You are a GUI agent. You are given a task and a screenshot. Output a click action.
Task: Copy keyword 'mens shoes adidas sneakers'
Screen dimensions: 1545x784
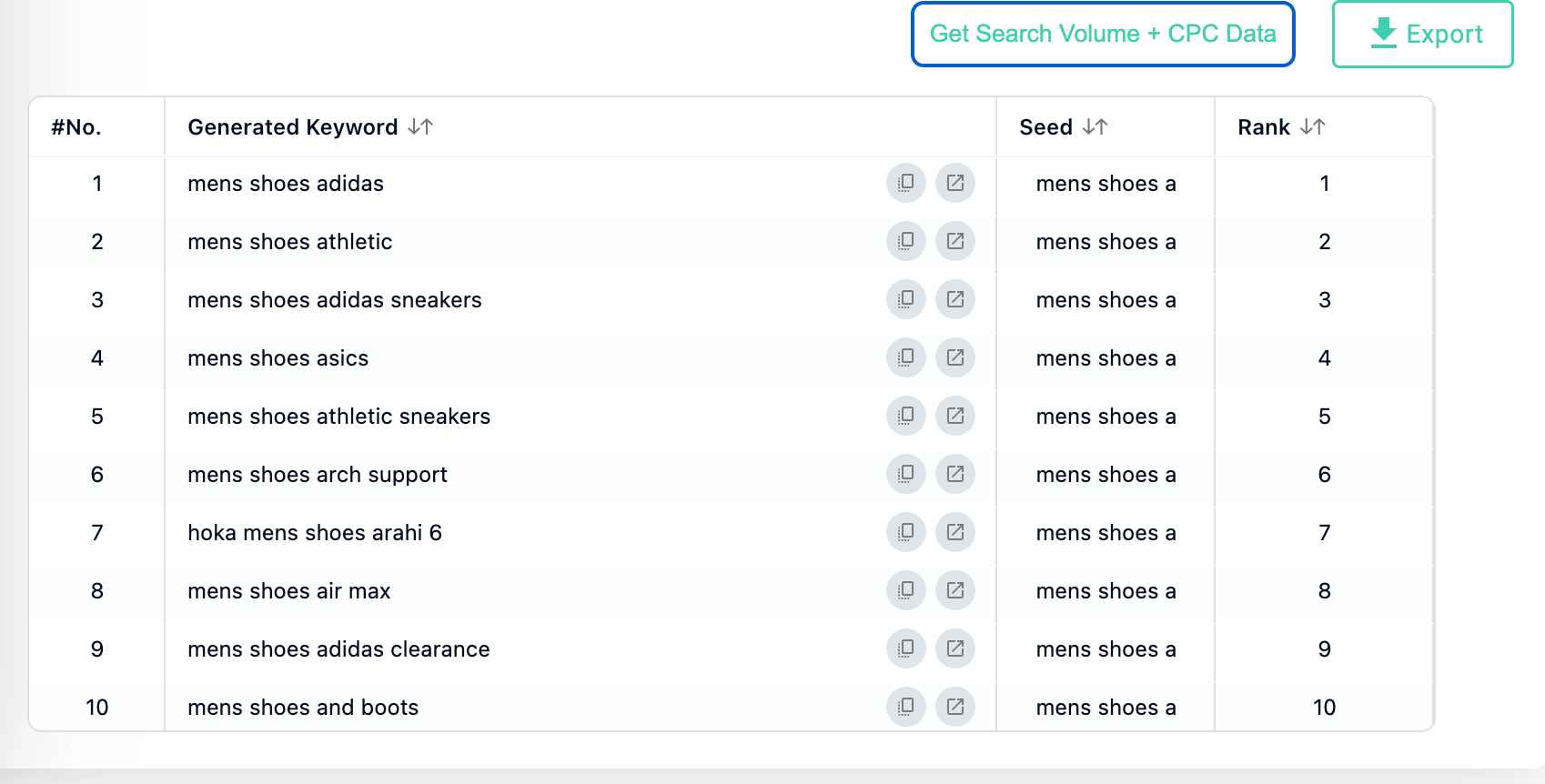click(905, 299)
